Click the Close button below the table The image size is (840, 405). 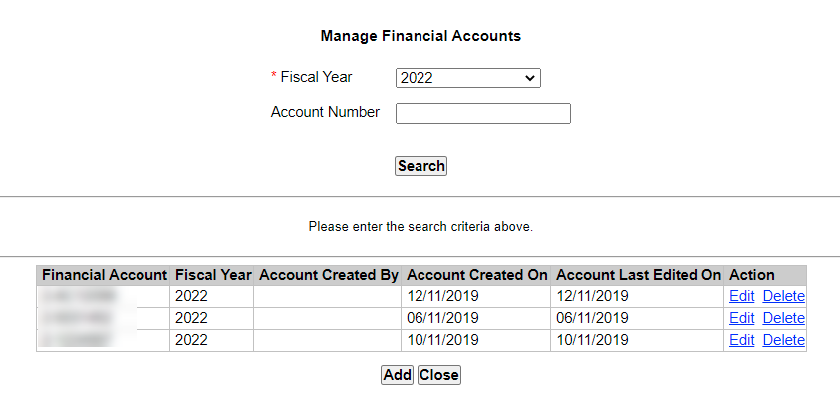(438, 375)
